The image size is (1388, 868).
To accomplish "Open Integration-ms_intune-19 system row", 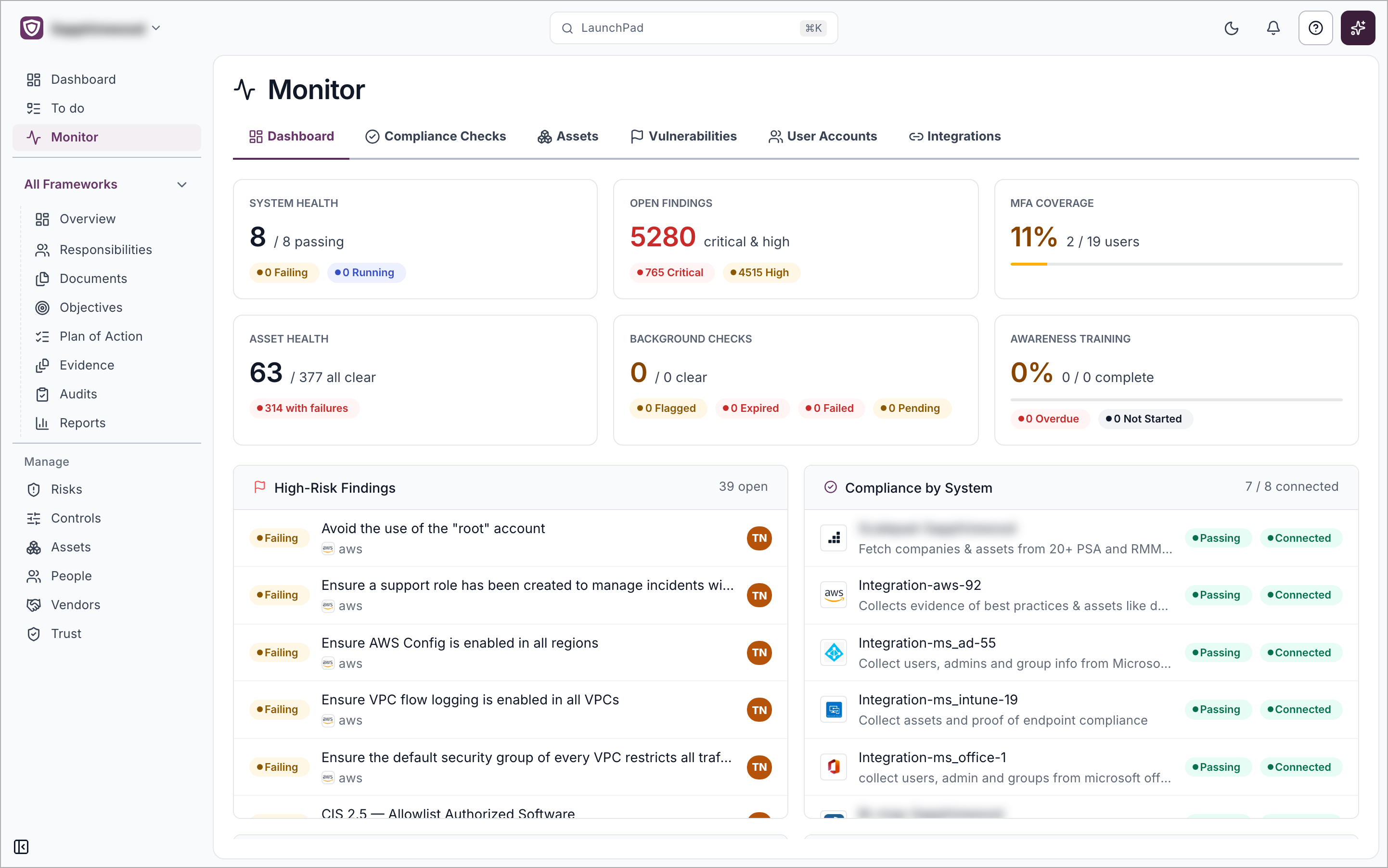I will click(1081, 710).
